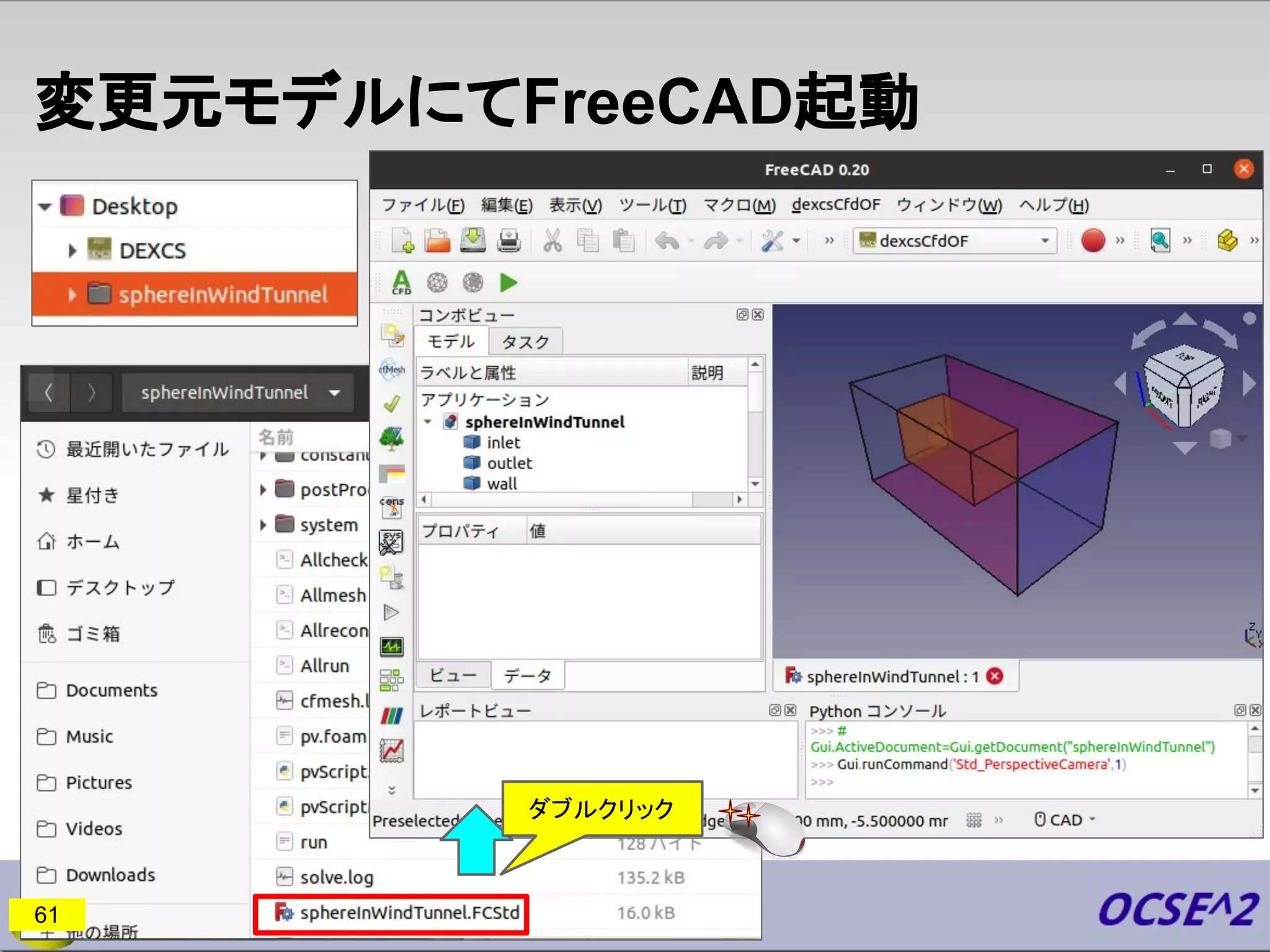Image resolution: width=1270 pixels, height=952 pixels.
Task: Click the New document icon in FreeCAD toolbar
Action: 402,240
